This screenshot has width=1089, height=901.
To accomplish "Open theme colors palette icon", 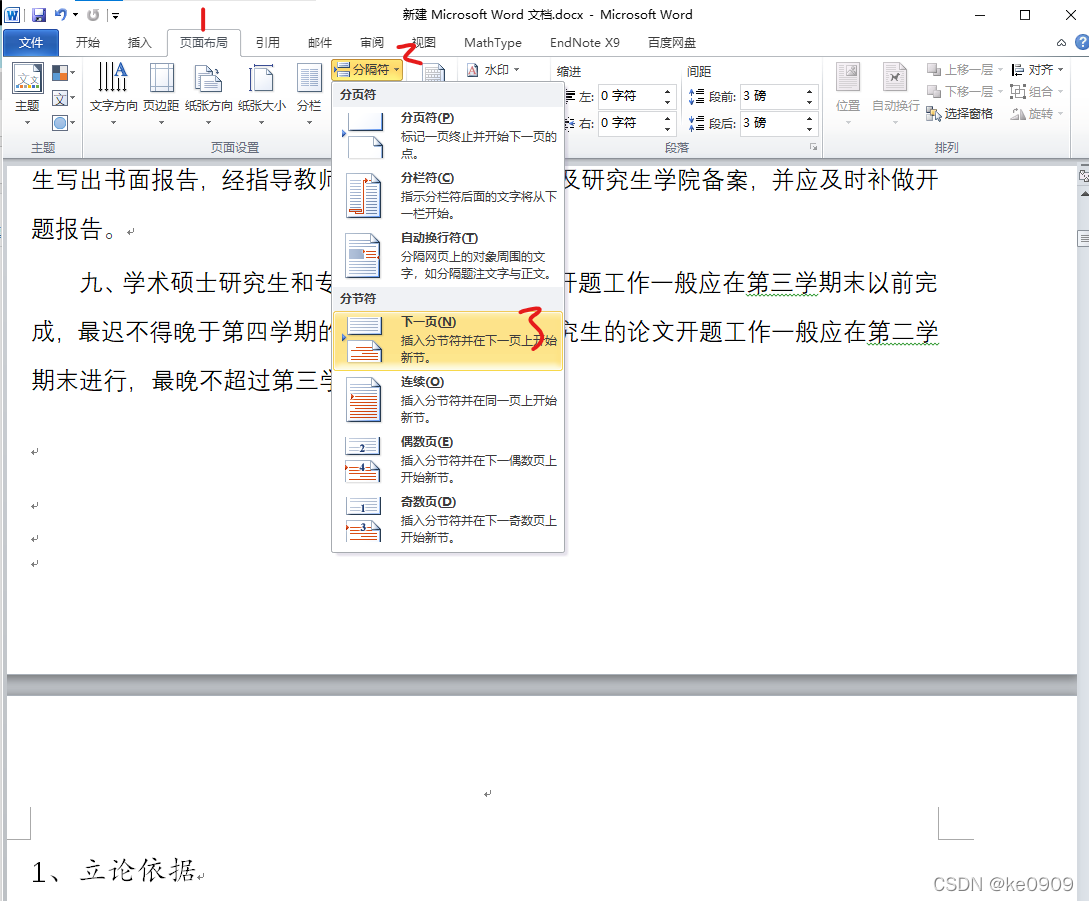I will [x=63, y=72].
